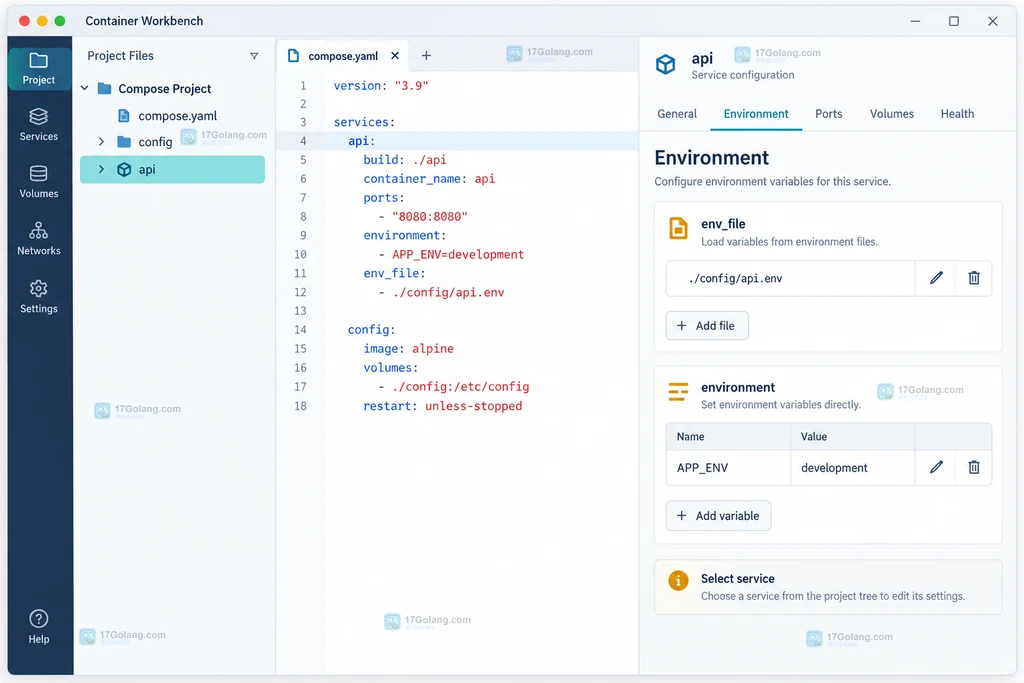Open the Volumes section in sidebar

tap(39, 182)
